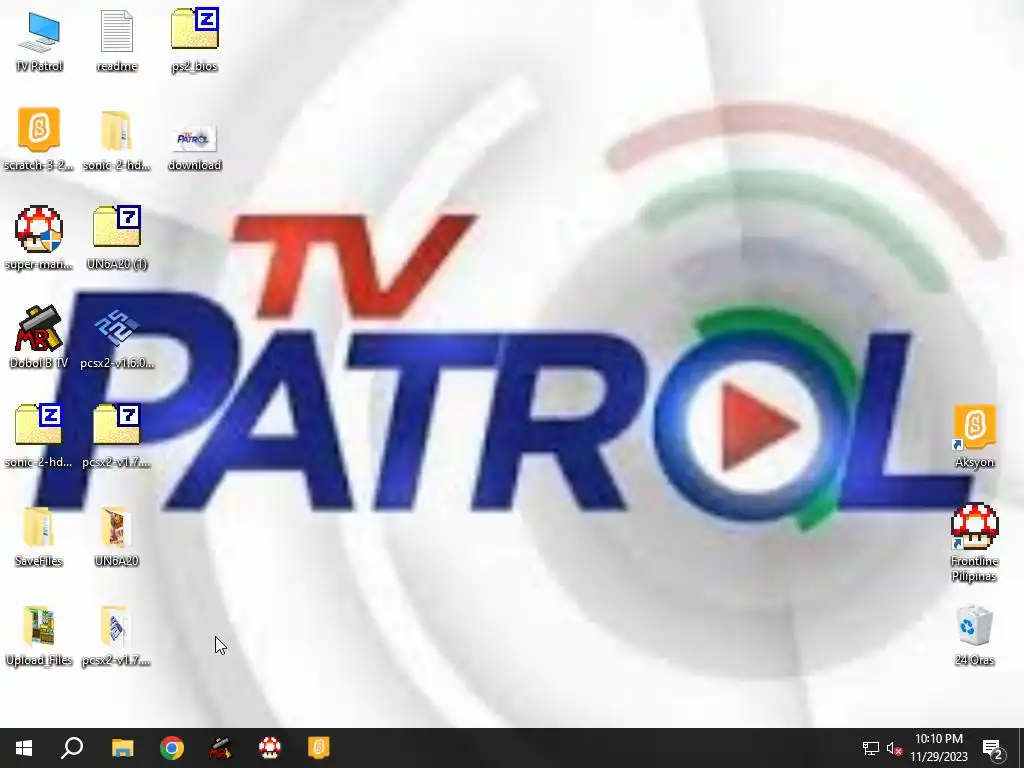
Task: Select the super-mari... mushroom installer icon
Action: click(39, 238)
